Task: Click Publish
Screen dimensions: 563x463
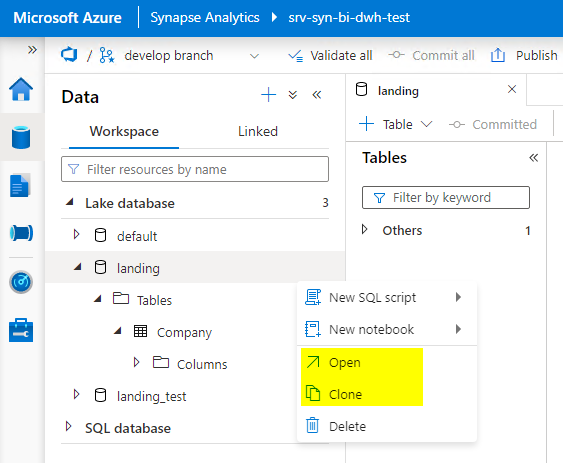Action: coord(524,55)
